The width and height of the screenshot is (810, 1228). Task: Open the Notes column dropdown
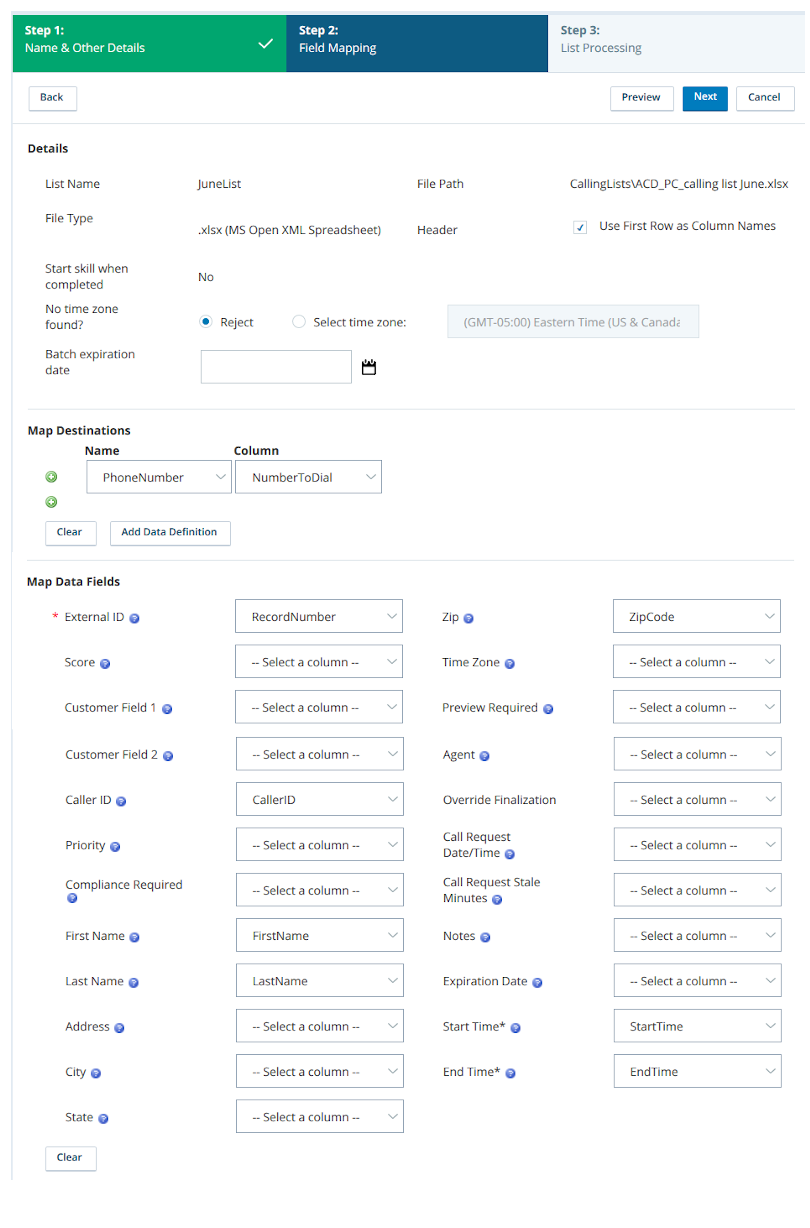[x=697, y=936]
